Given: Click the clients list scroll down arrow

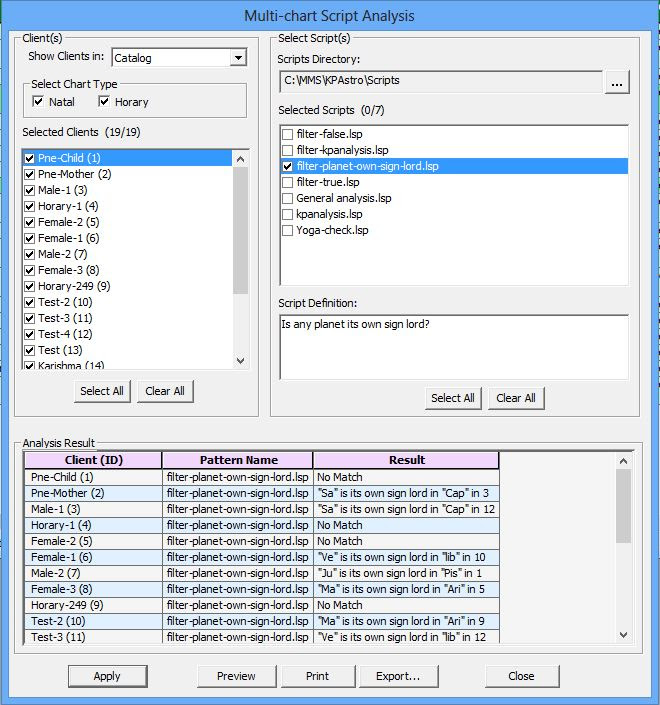Looking at the screenshot, I should click(241, 361).
